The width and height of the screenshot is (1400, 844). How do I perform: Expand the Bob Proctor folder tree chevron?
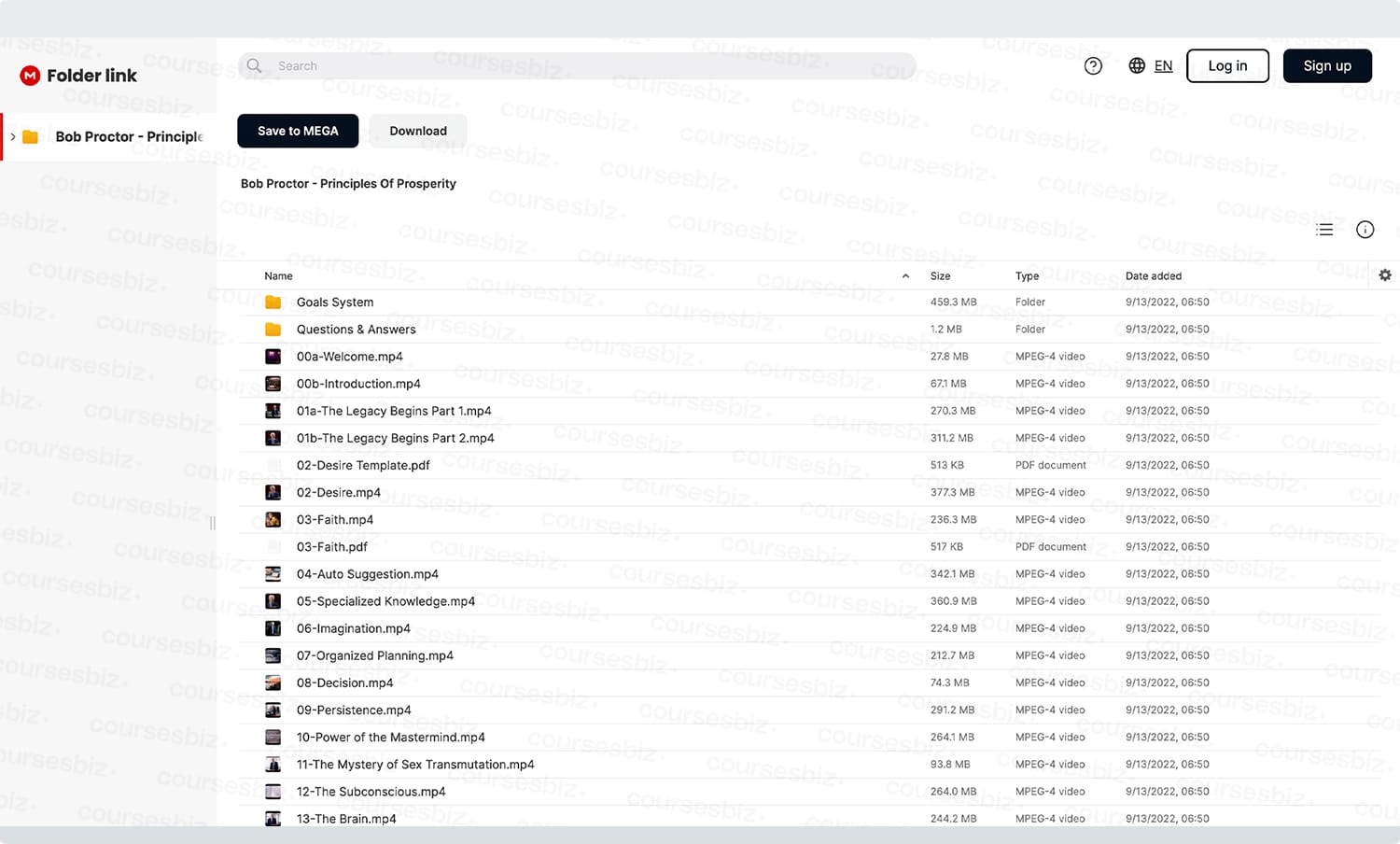12,137
